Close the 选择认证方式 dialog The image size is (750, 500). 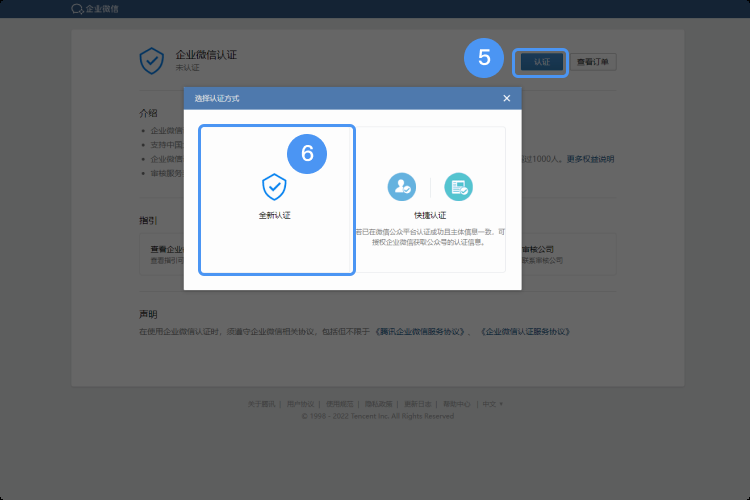point(507,98)
